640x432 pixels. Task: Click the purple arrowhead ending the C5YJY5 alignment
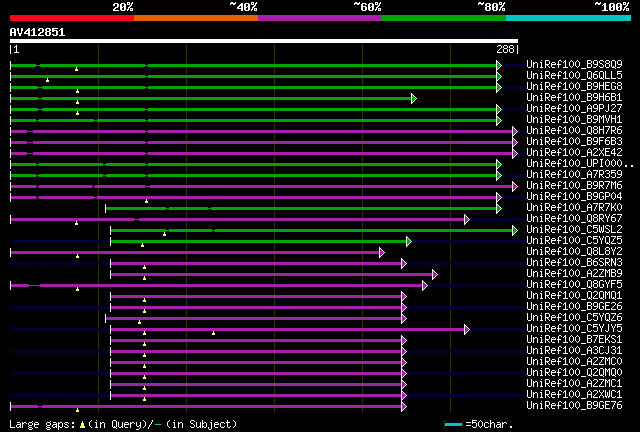467,330
